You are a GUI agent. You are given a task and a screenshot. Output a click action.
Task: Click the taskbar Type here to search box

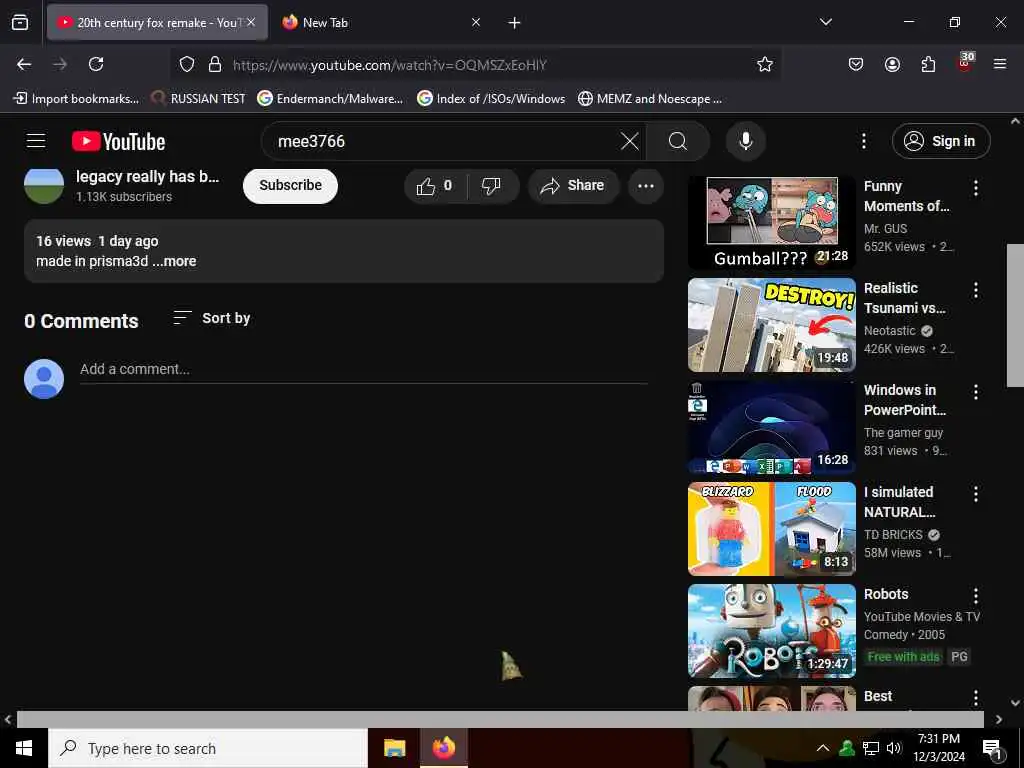[x=208, y=748]
